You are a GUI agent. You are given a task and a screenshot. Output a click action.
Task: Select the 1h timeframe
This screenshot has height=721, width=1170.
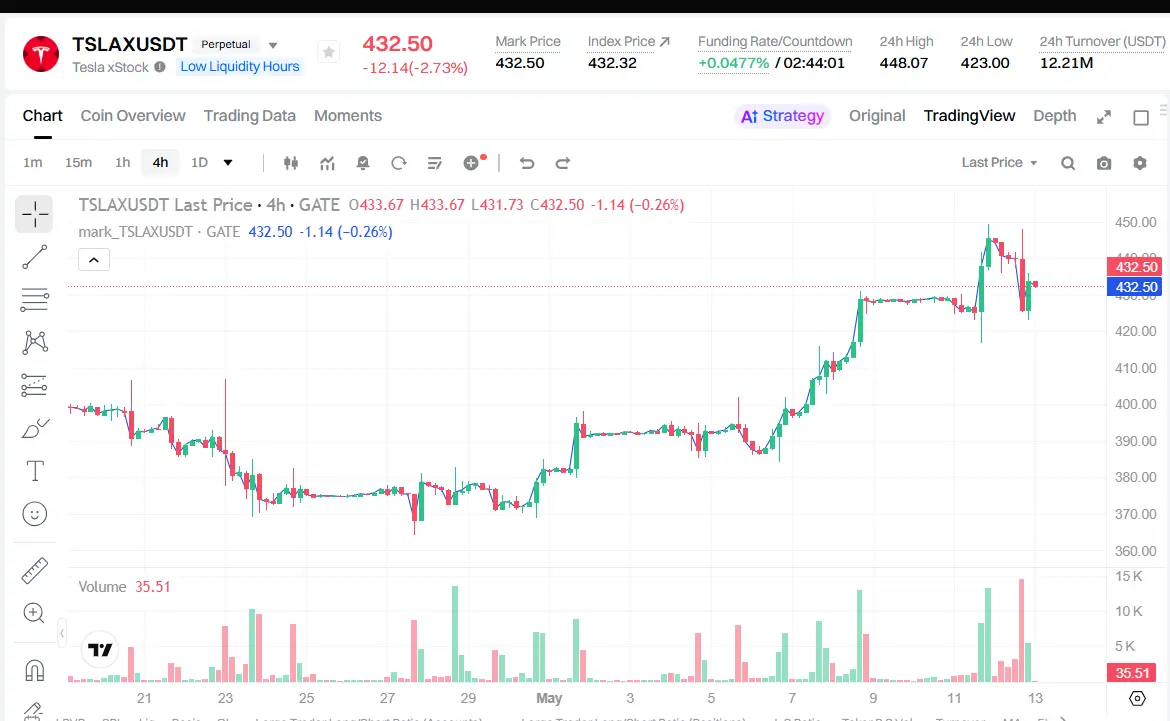pyautogui.click(x=122, y=163)
